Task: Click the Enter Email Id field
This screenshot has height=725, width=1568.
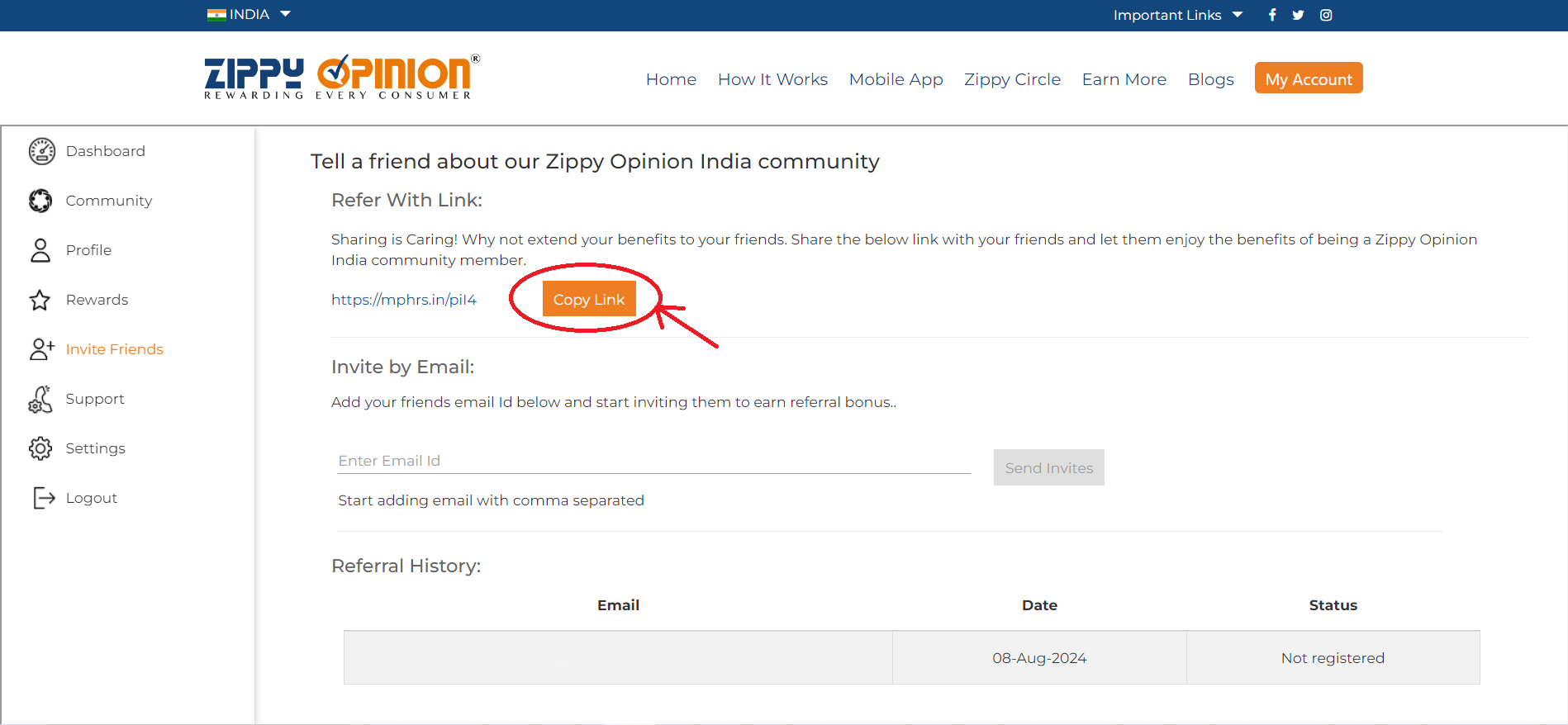Action: tap(653, 461)
